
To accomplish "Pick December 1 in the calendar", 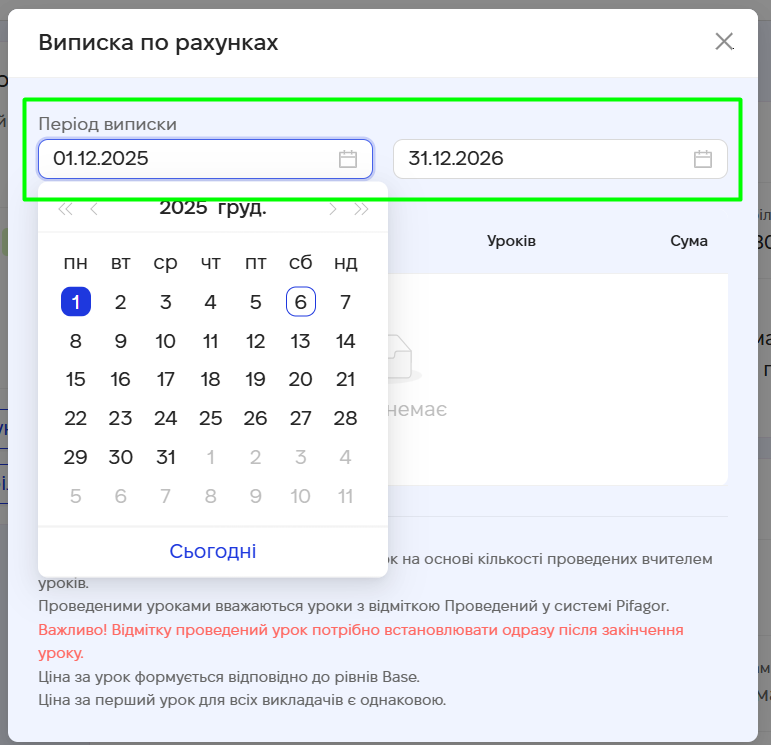I will tap(76, 302).
